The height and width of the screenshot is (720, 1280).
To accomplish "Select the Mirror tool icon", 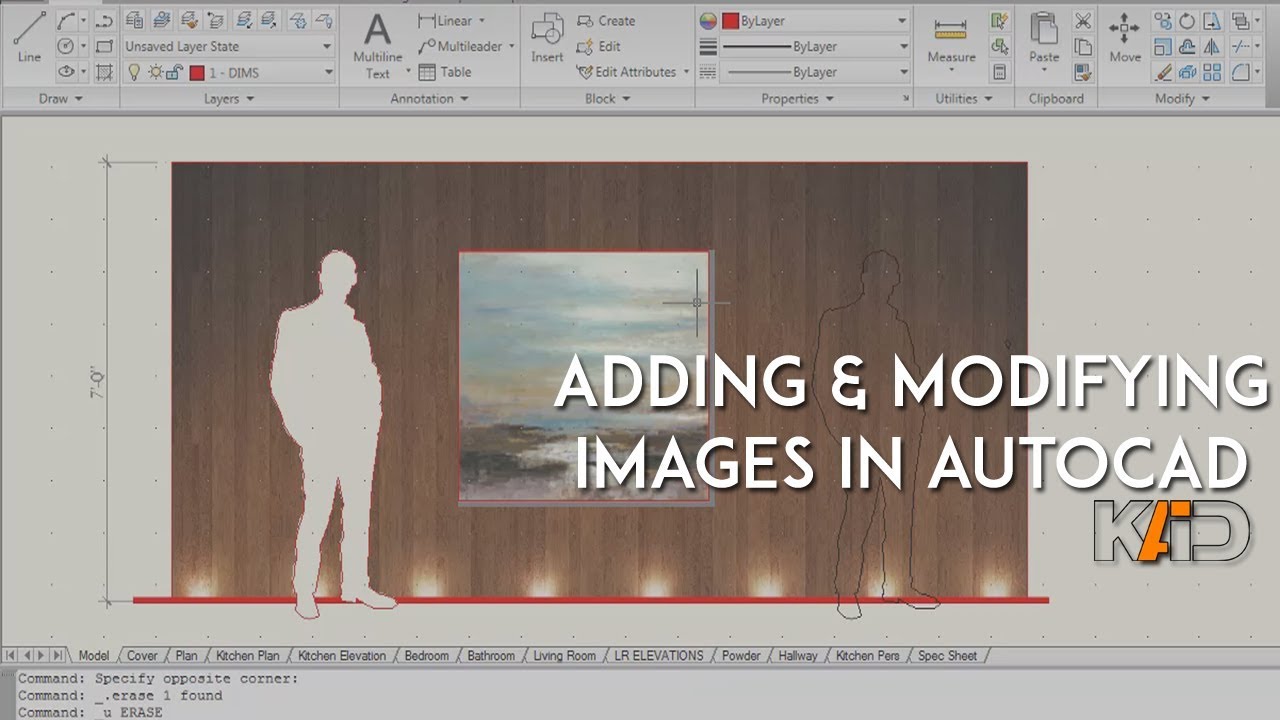I will pos(1212,46).
